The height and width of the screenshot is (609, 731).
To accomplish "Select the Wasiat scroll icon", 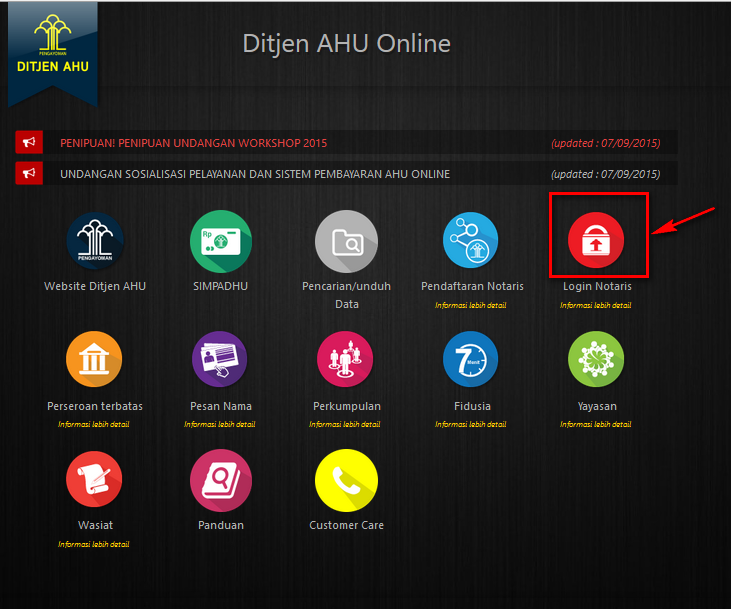I will [94, 480].
